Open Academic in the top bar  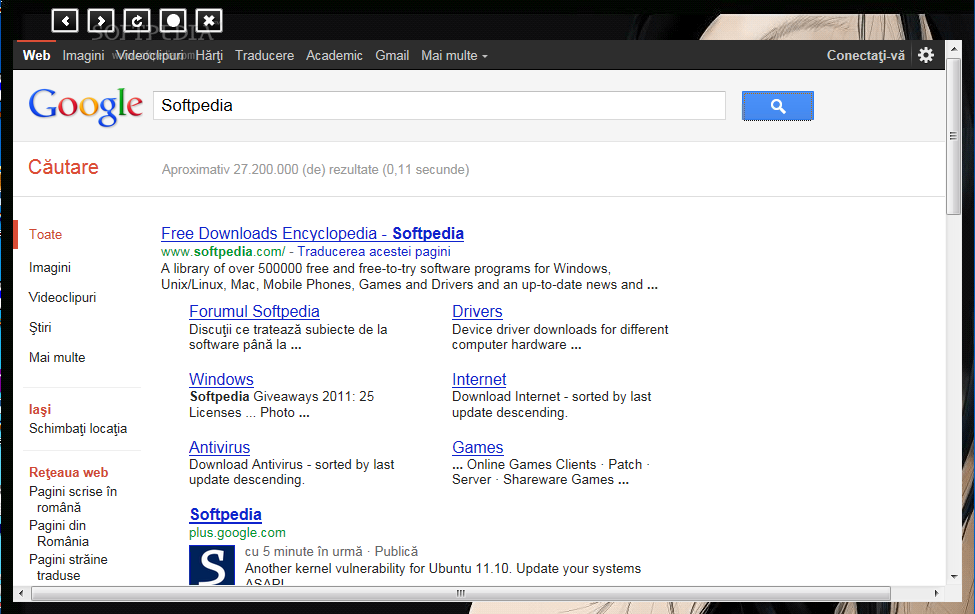coord(334,55)
